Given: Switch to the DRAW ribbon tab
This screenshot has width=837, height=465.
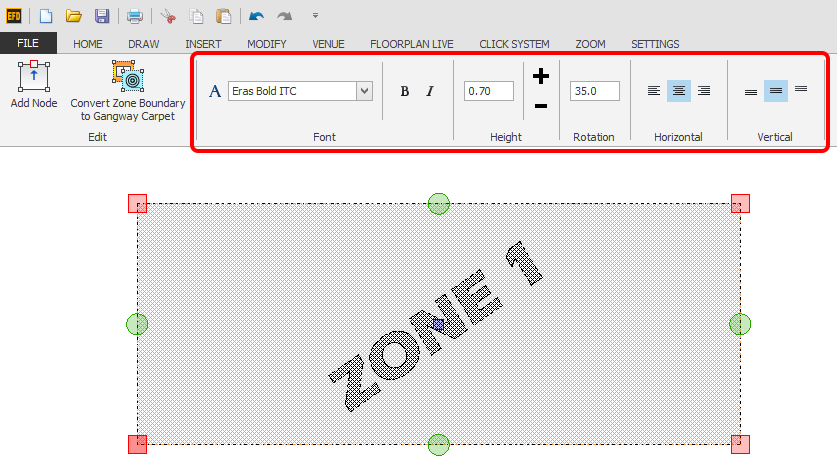Looking at the screenshot, I should 144,44.
